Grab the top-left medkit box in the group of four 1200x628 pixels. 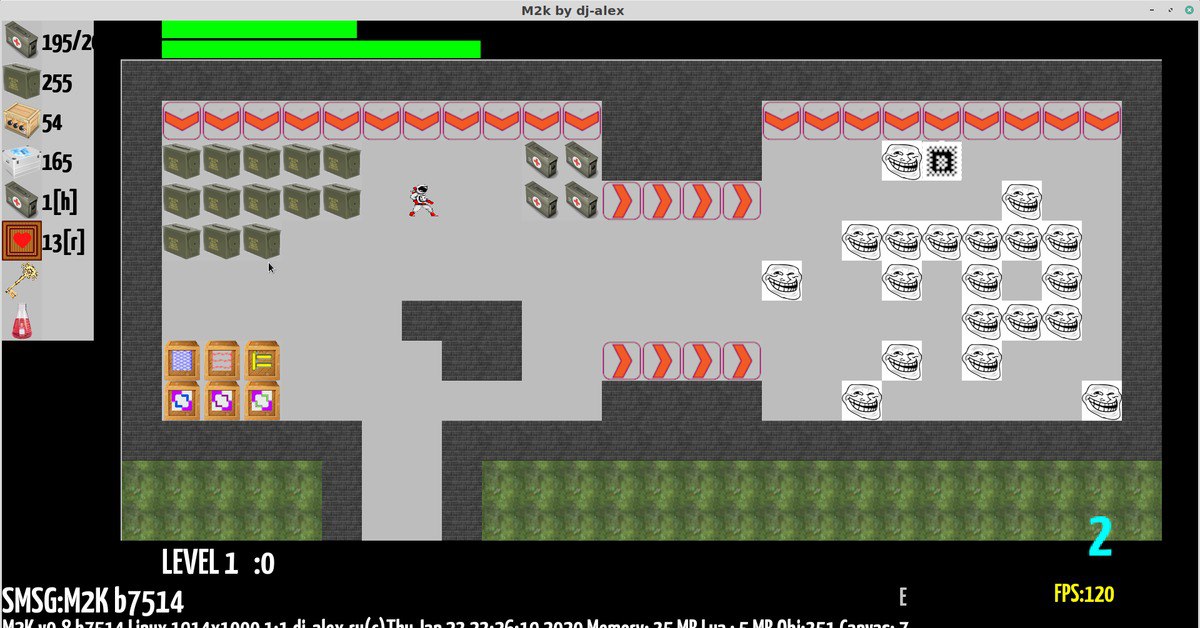coord(542,161)
